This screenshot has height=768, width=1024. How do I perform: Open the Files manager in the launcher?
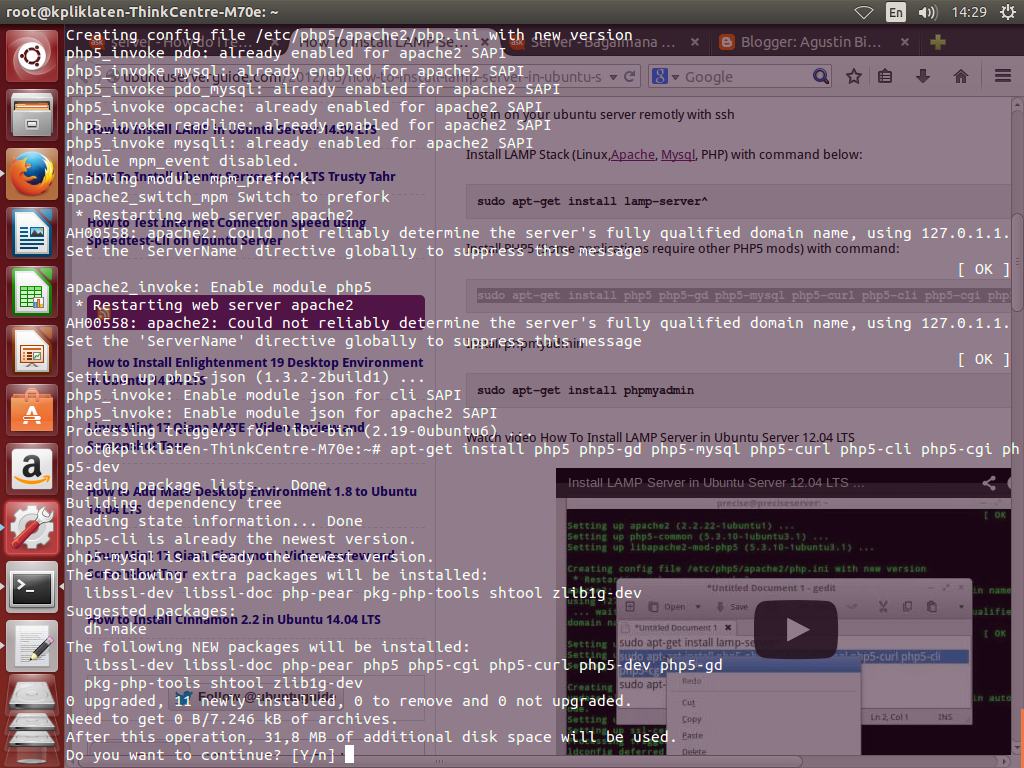point(31,115)
